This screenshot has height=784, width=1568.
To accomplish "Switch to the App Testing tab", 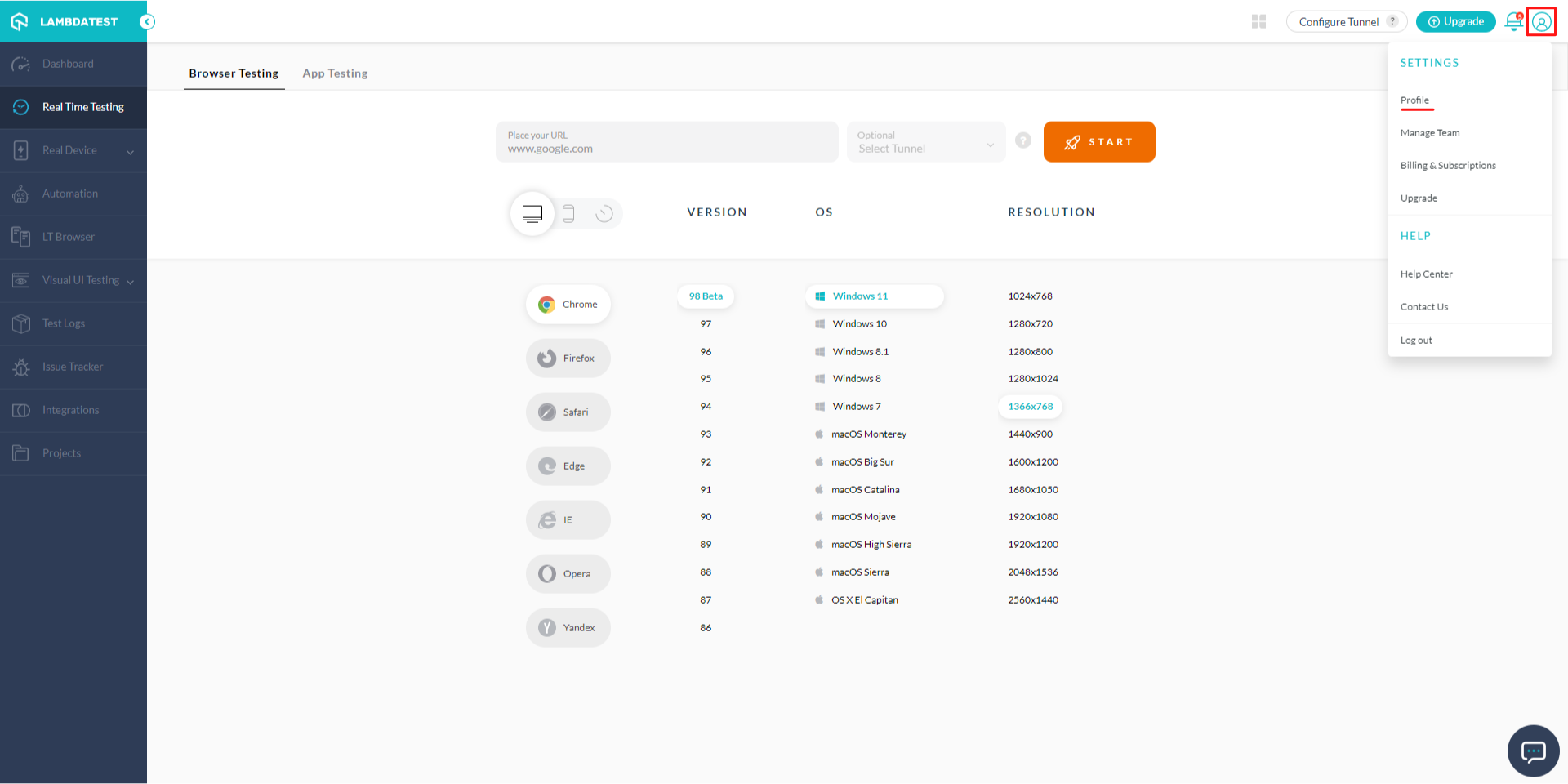I will [335, 73].
